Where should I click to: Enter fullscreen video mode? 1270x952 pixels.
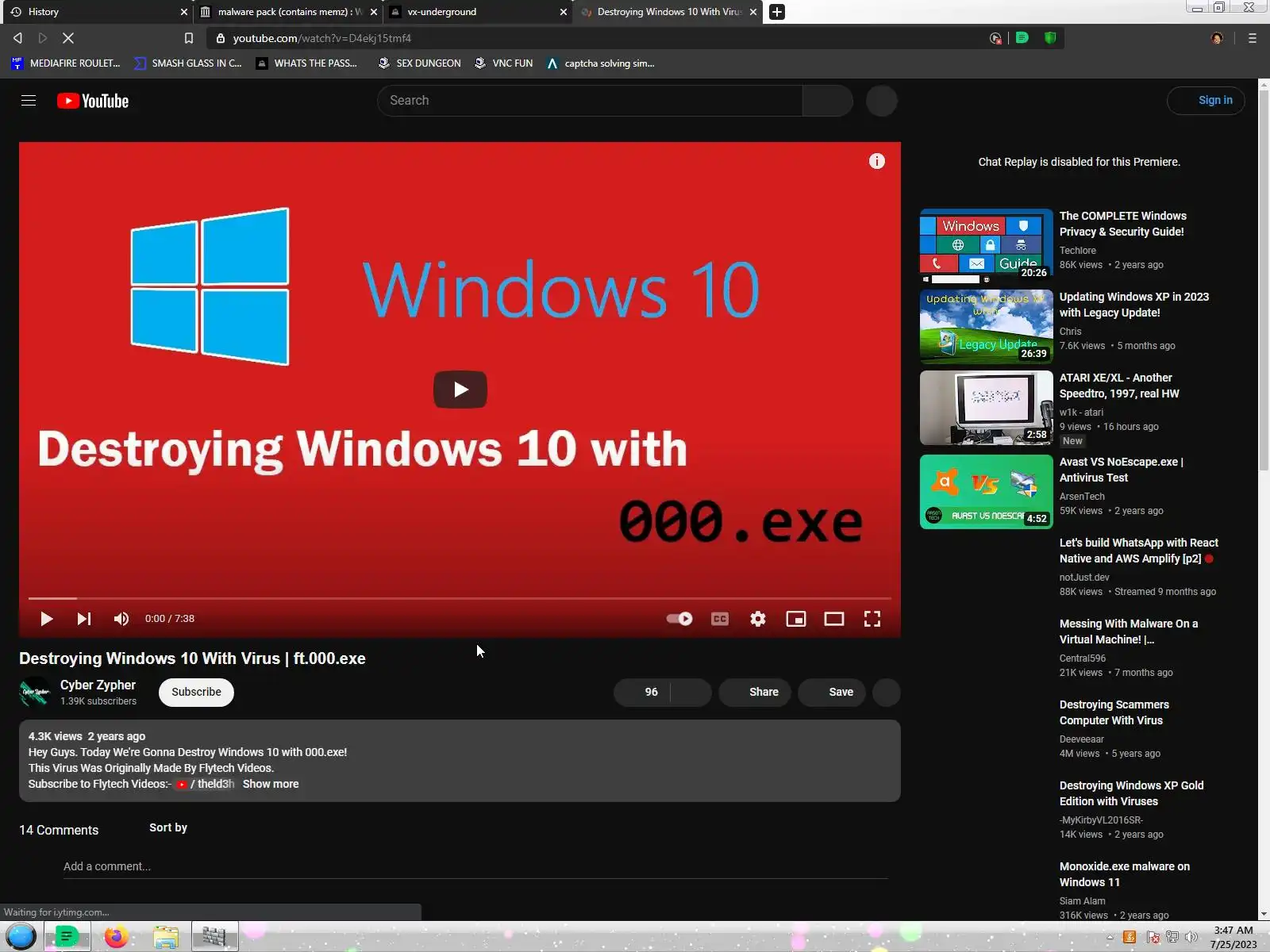pyautogui.click(x=872, y=619)
